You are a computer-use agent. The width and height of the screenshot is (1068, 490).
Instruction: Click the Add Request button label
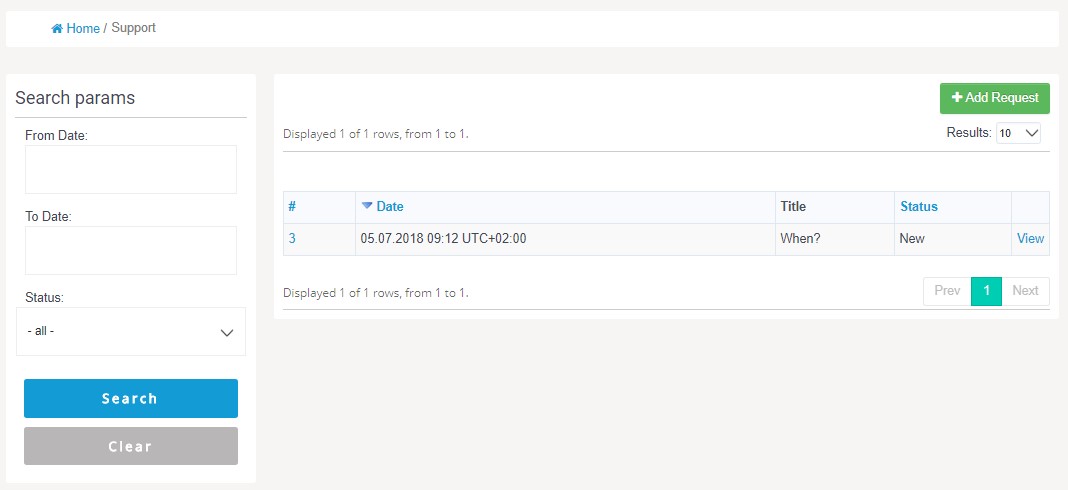tap(1001, 98)
